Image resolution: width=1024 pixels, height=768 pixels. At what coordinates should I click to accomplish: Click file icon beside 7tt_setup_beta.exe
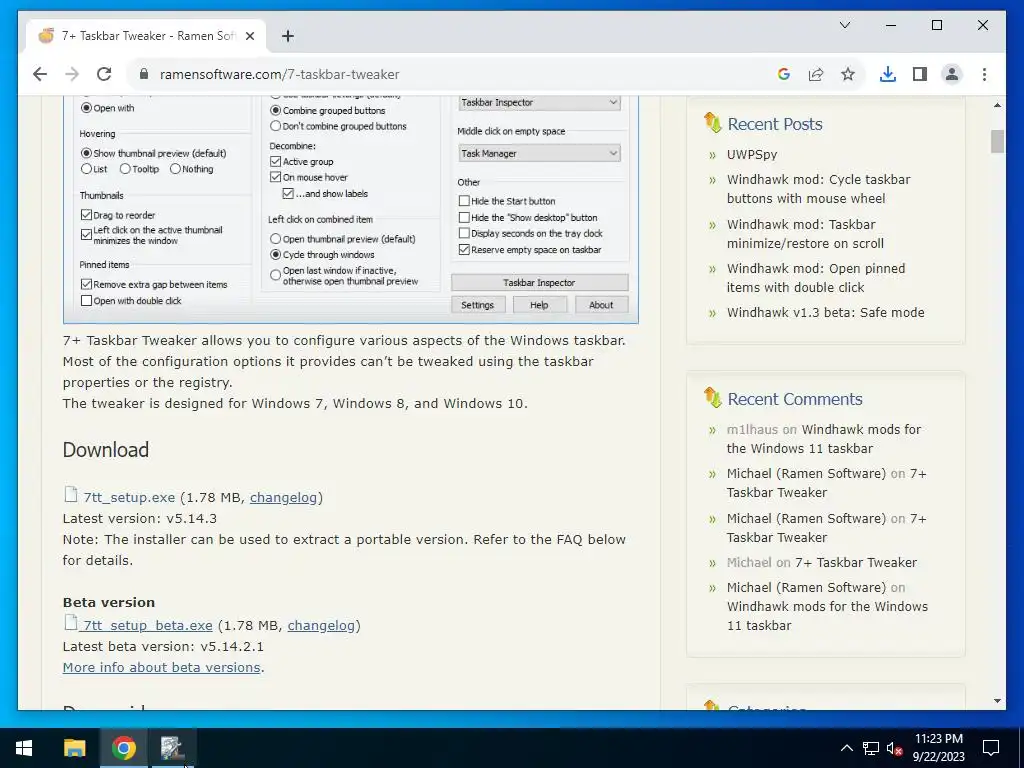point(71,623)
